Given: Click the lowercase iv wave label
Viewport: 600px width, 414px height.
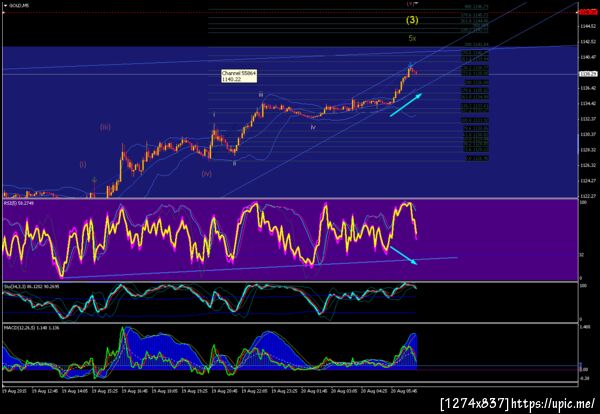Looking at the screenshot, I should point(313,127).
